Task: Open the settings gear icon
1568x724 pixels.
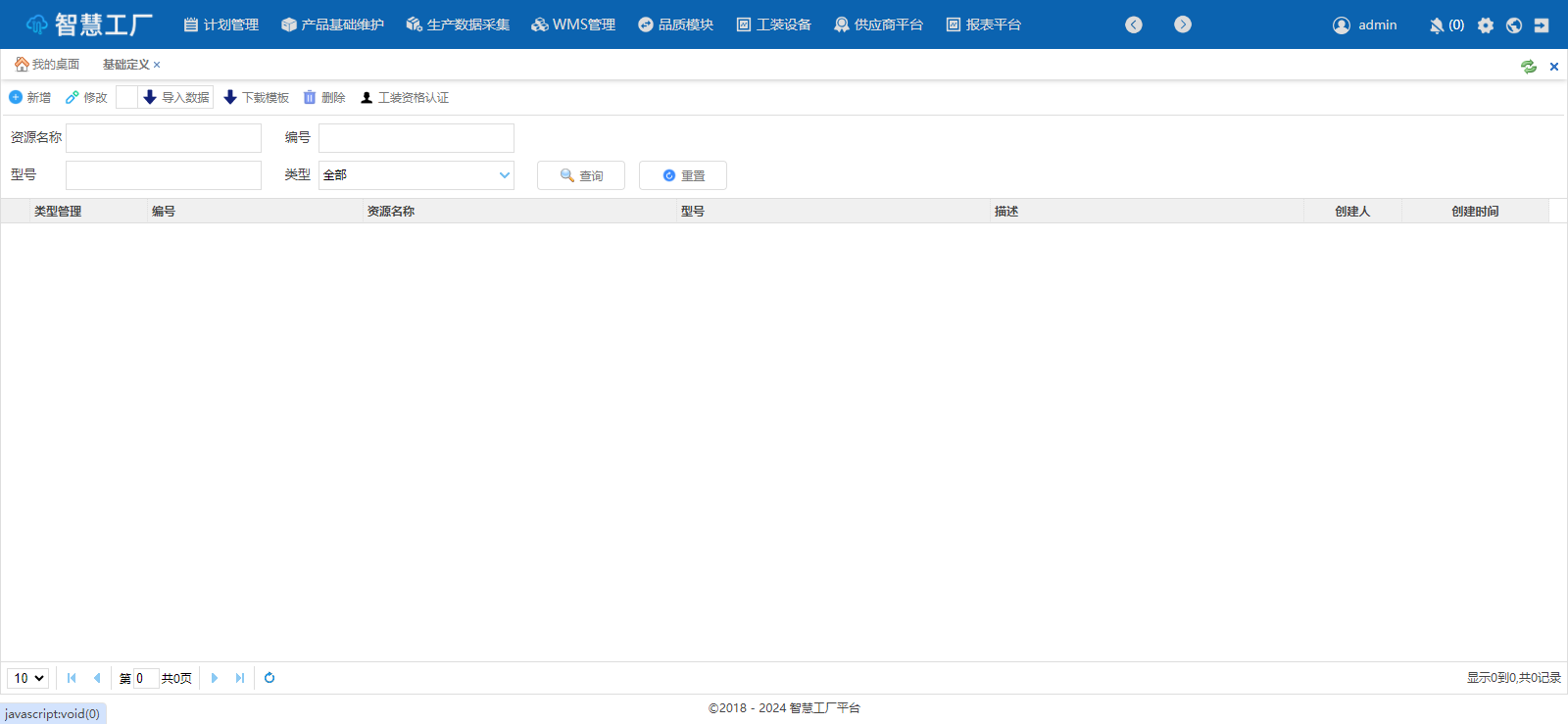Action: tap(1486, 25)
